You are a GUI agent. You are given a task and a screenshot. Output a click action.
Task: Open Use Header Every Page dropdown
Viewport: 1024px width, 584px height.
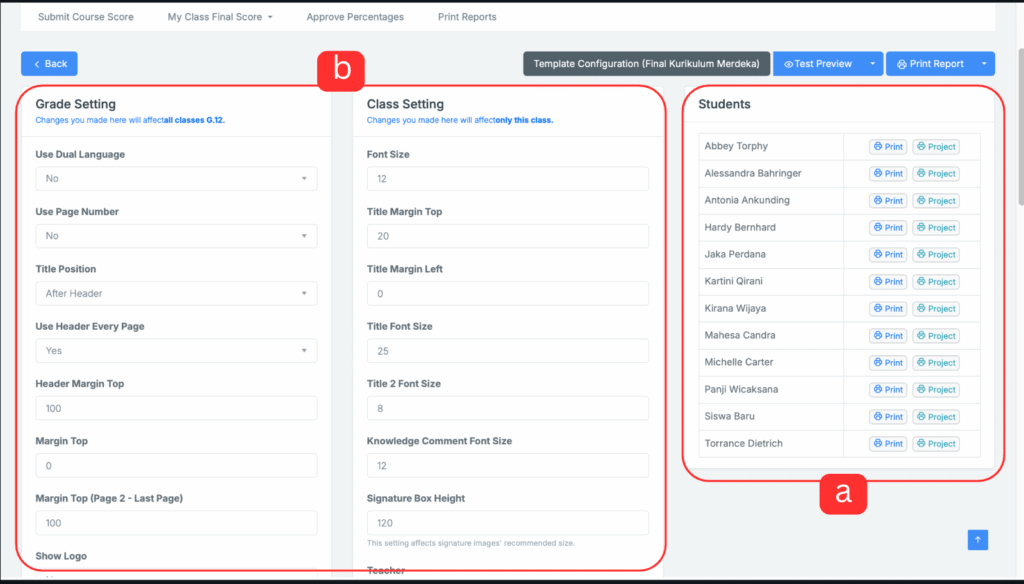tap(176, 351)
